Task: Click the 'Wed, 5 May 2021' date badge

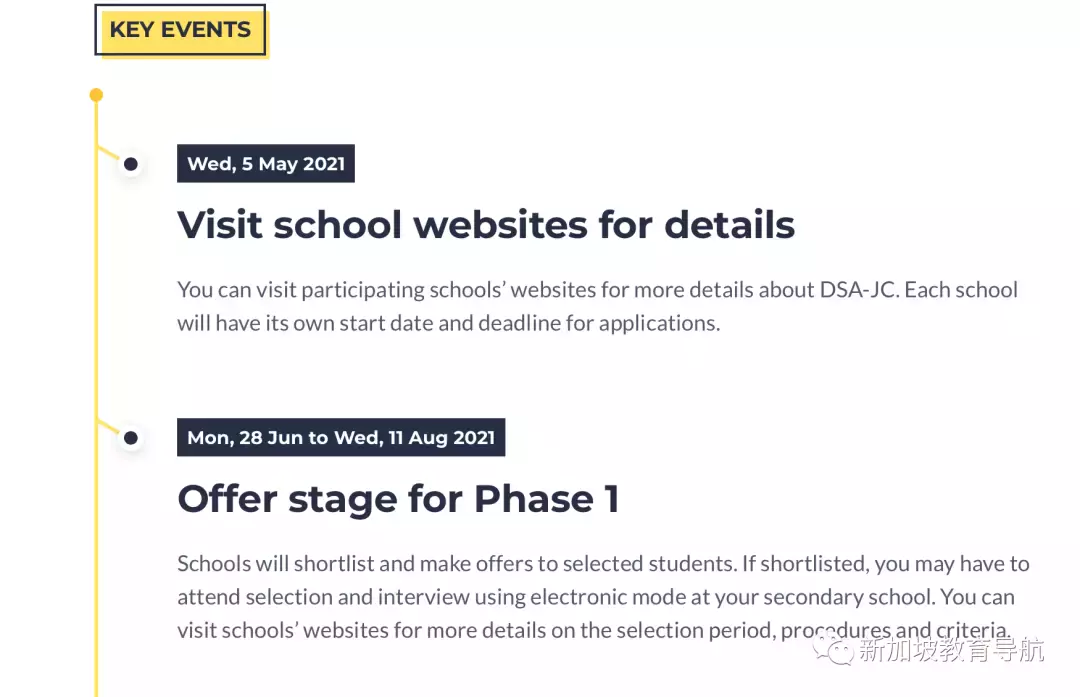Action: (x=266, y=164)
